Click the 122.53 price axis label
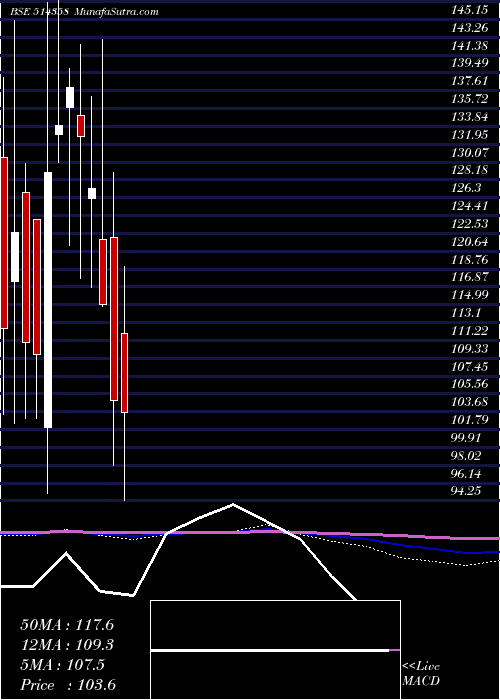This screenshot has width=500, height=700. pyautogui.click(x=472, y=224)
